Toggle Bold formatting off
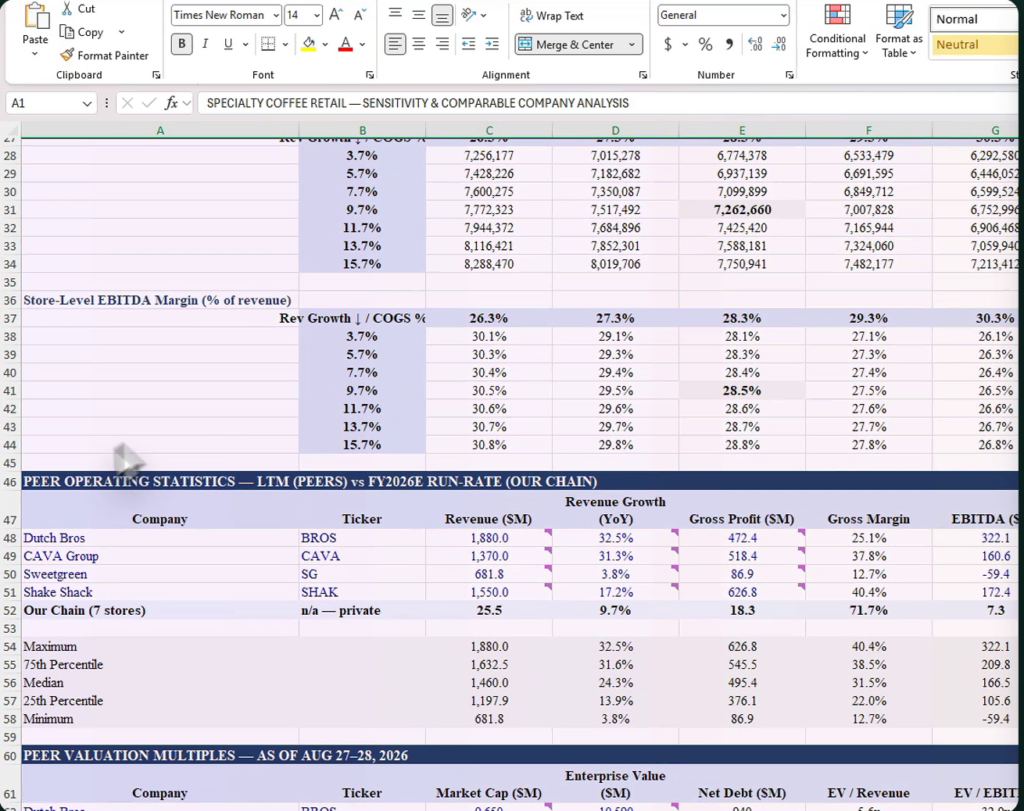Image resolution: width=1024 pixels, height=811 pixels. (182, 44)
